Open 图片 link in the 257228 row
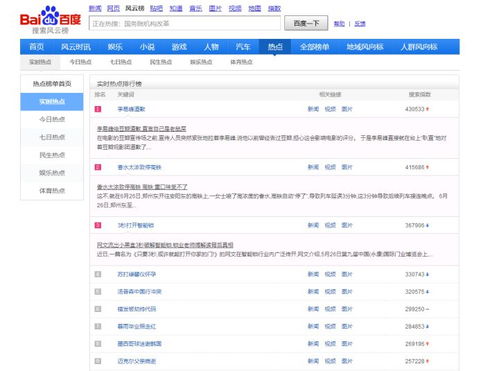The height and width of the screenshot is (371, 499). coord(347,361)
